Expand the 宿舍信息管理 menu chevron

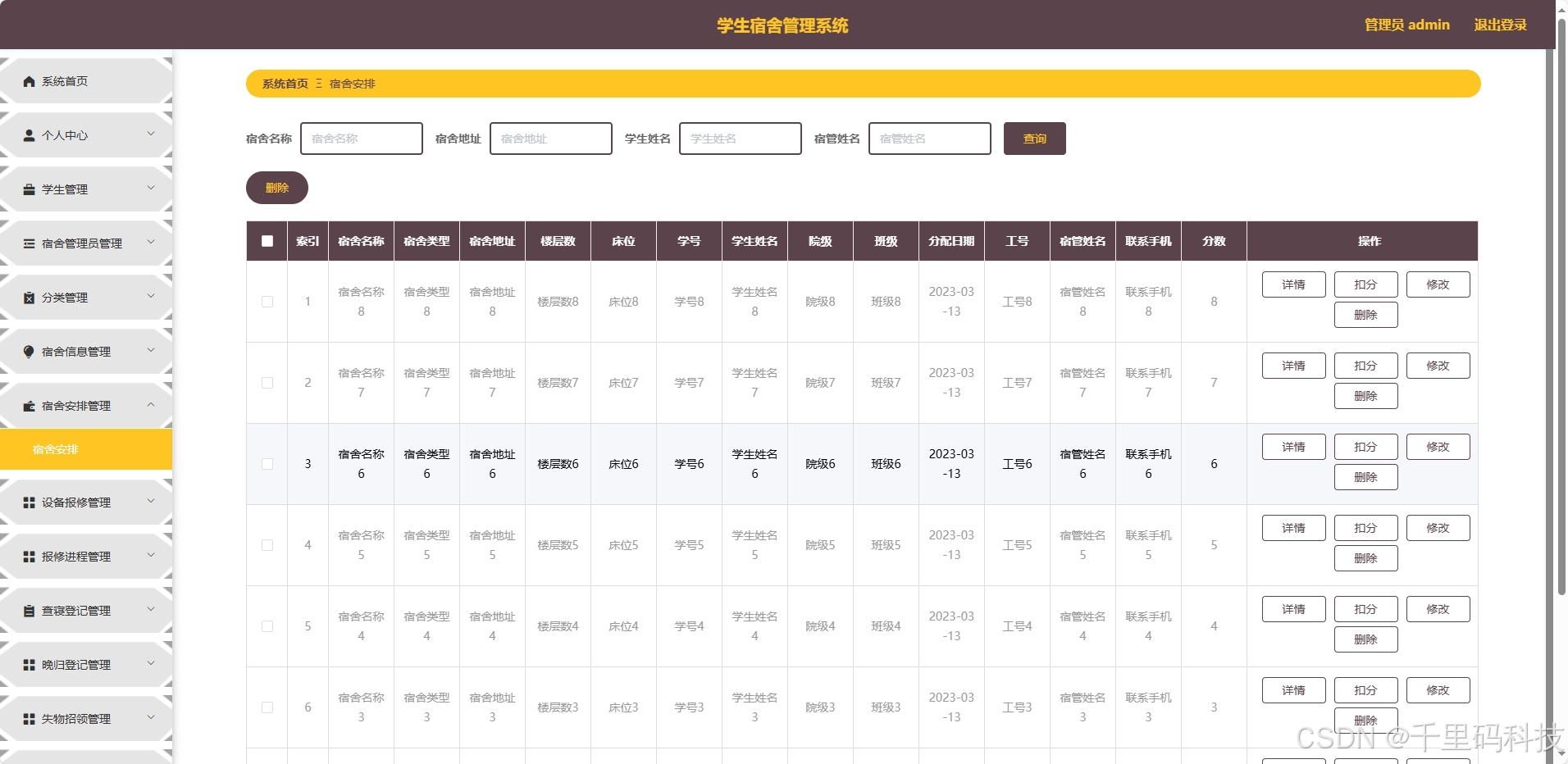click(x=151, y=350)
